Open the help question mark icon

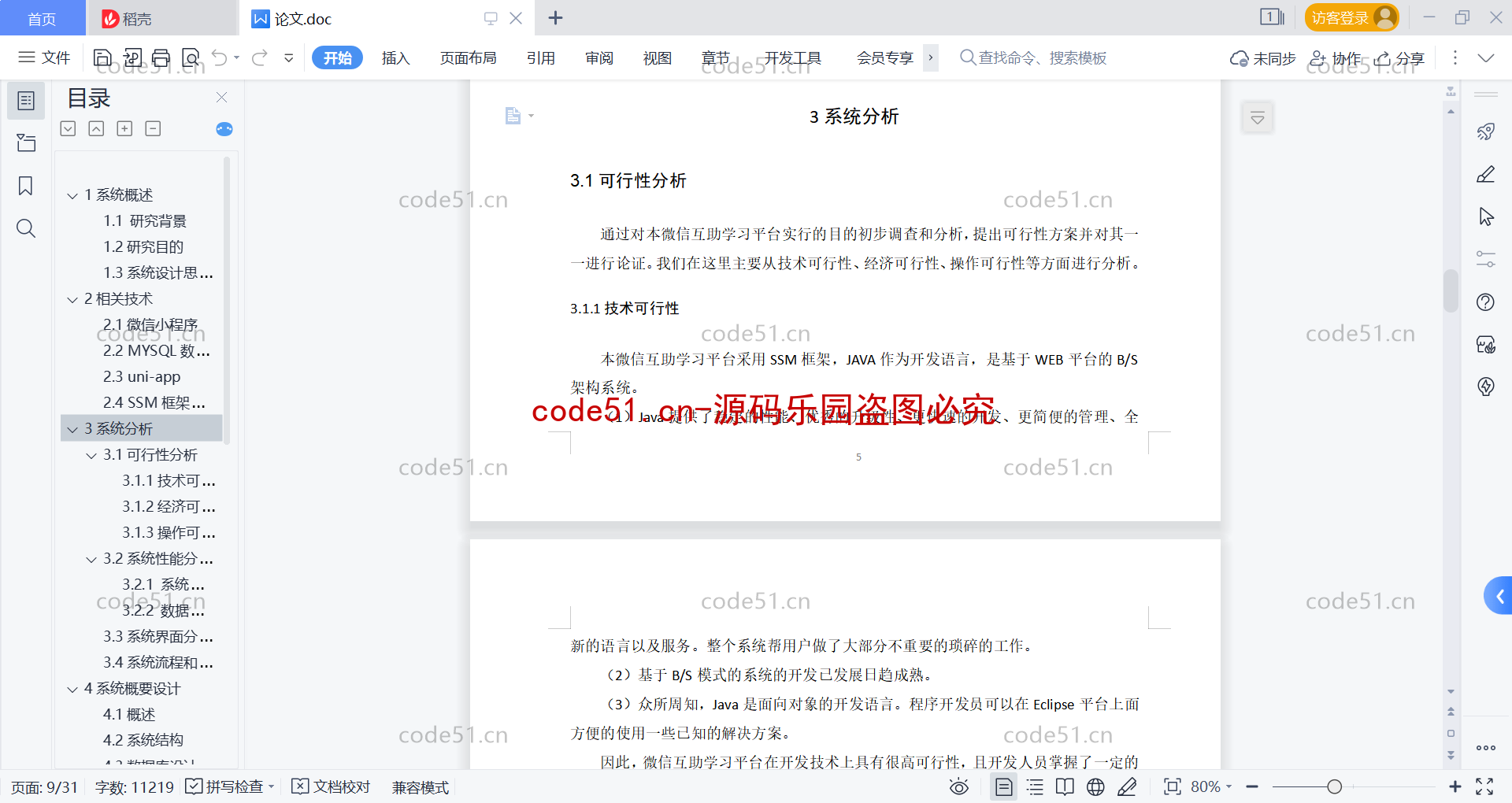(1486, 302)
